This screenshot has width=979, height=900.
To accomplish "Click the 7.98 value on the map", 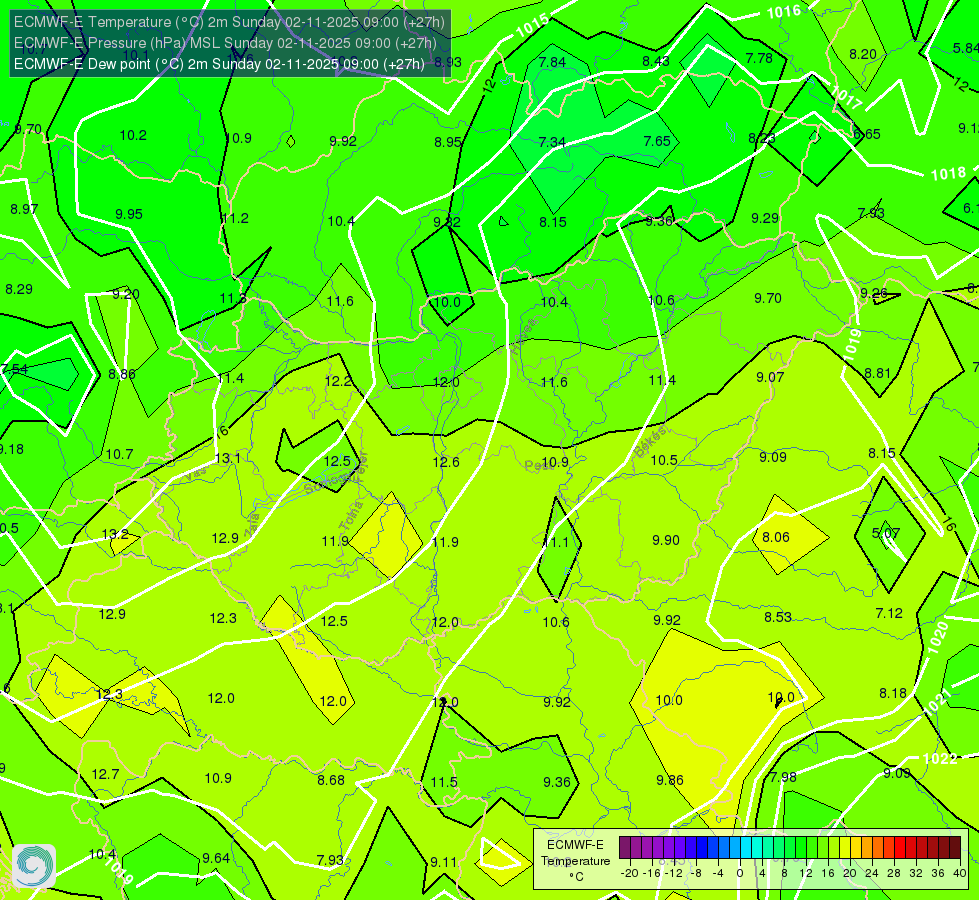I will (783, 776).
